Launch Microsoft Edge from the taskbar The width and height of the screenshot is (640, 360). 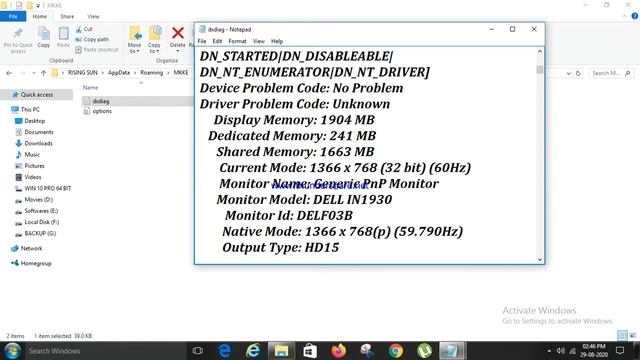tap(224, 351)
